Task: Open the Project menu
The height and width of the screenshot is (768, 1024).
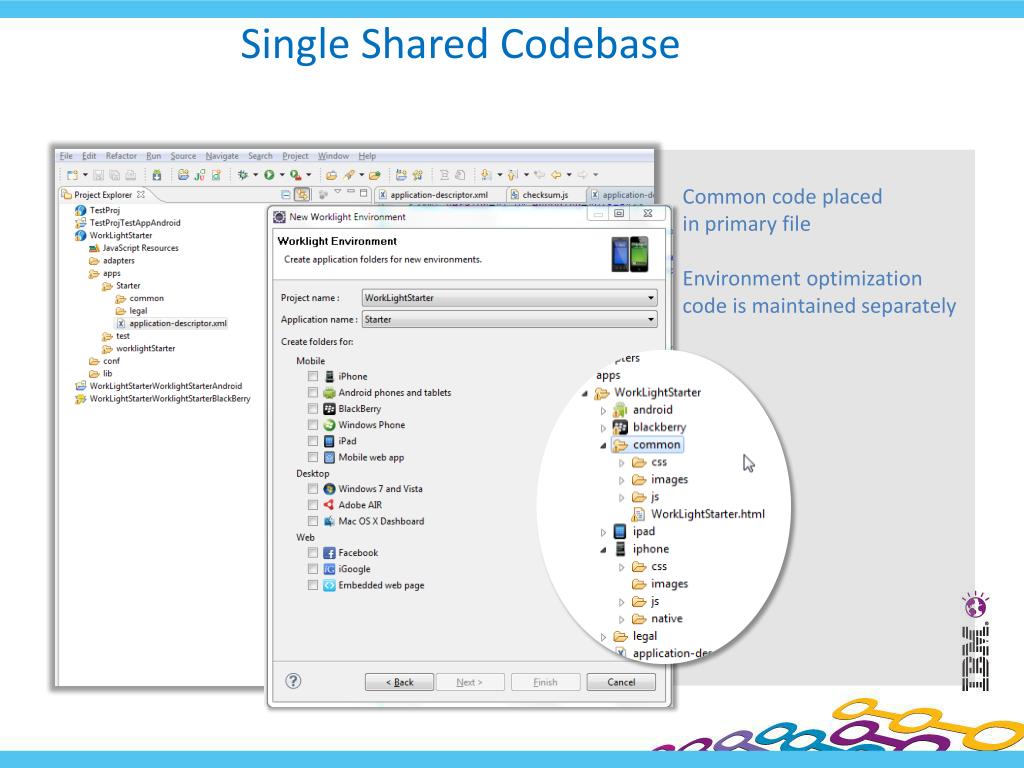Action: click(295, 156)
